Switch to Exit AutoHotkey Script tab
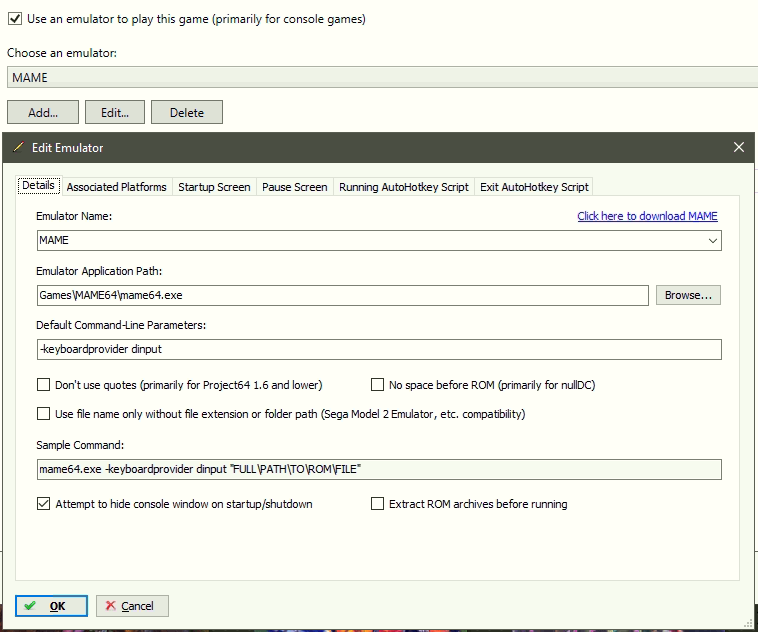This screenshot has height=632, width=758. point(534,187)
